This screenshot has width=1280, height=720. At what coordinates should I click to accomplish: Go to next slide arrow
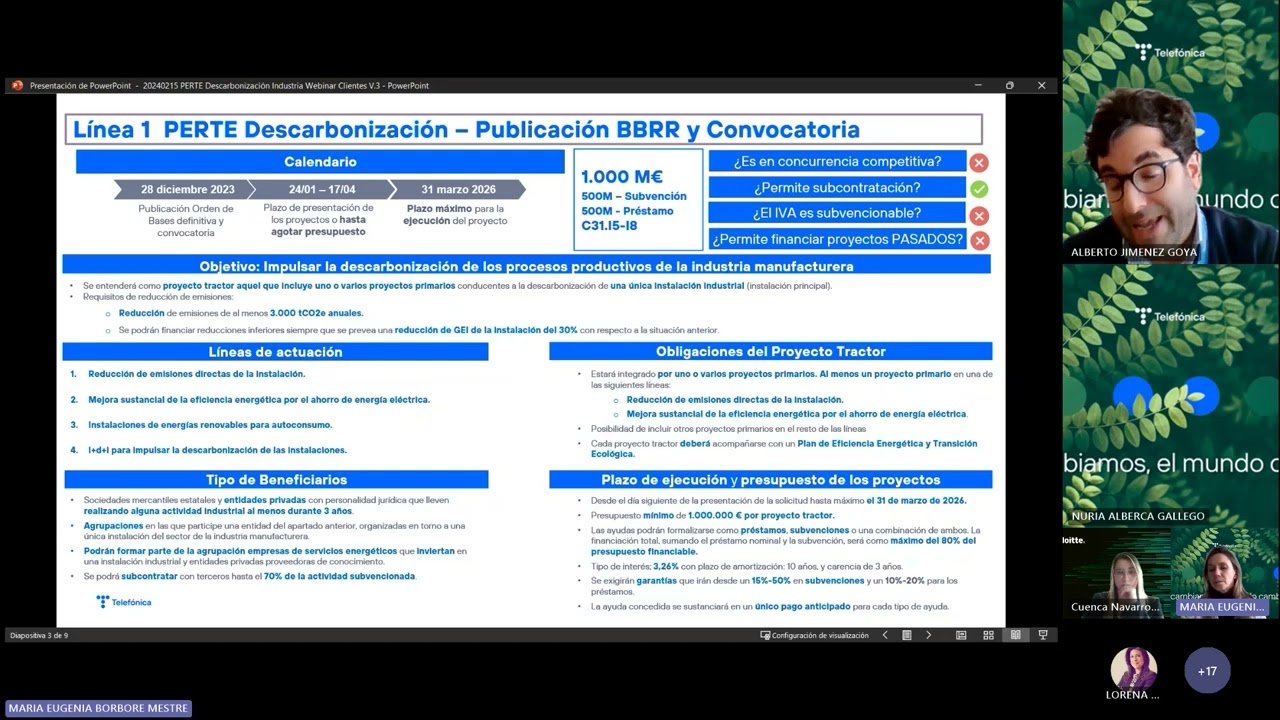(928, 635)
